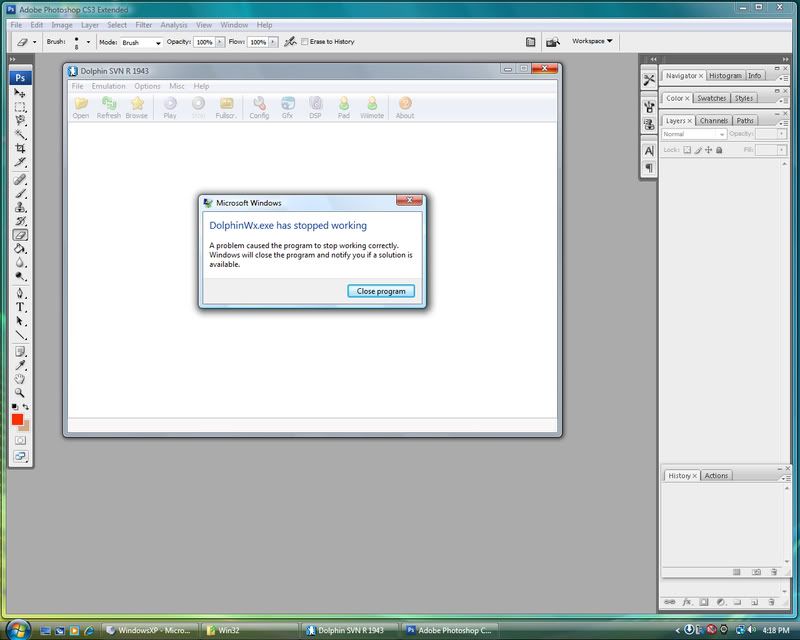Open the Brushes palette toggle icon
This screenshot has width=800, height=640.
531,42
